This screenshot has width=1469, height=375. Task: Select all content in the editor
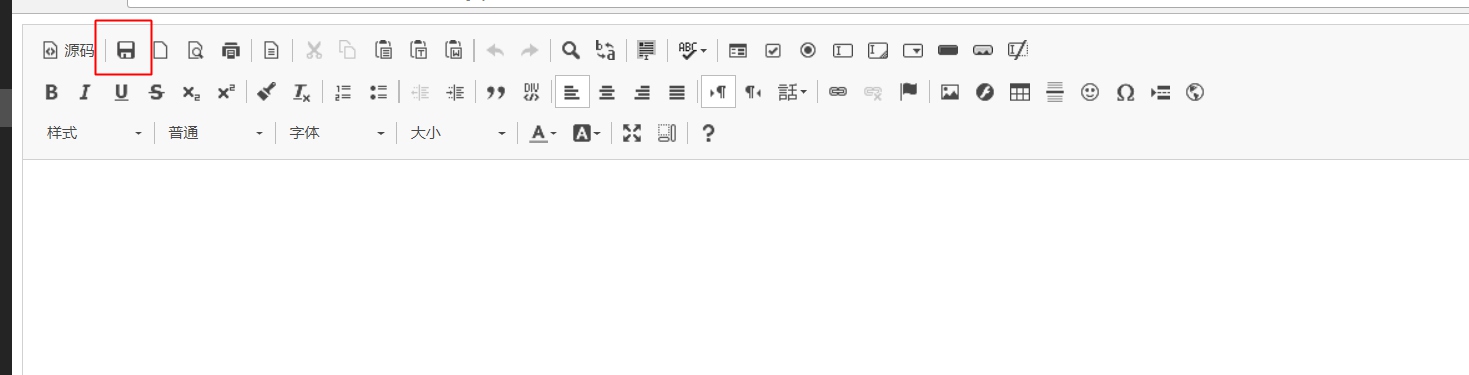(x=646, y=50)
